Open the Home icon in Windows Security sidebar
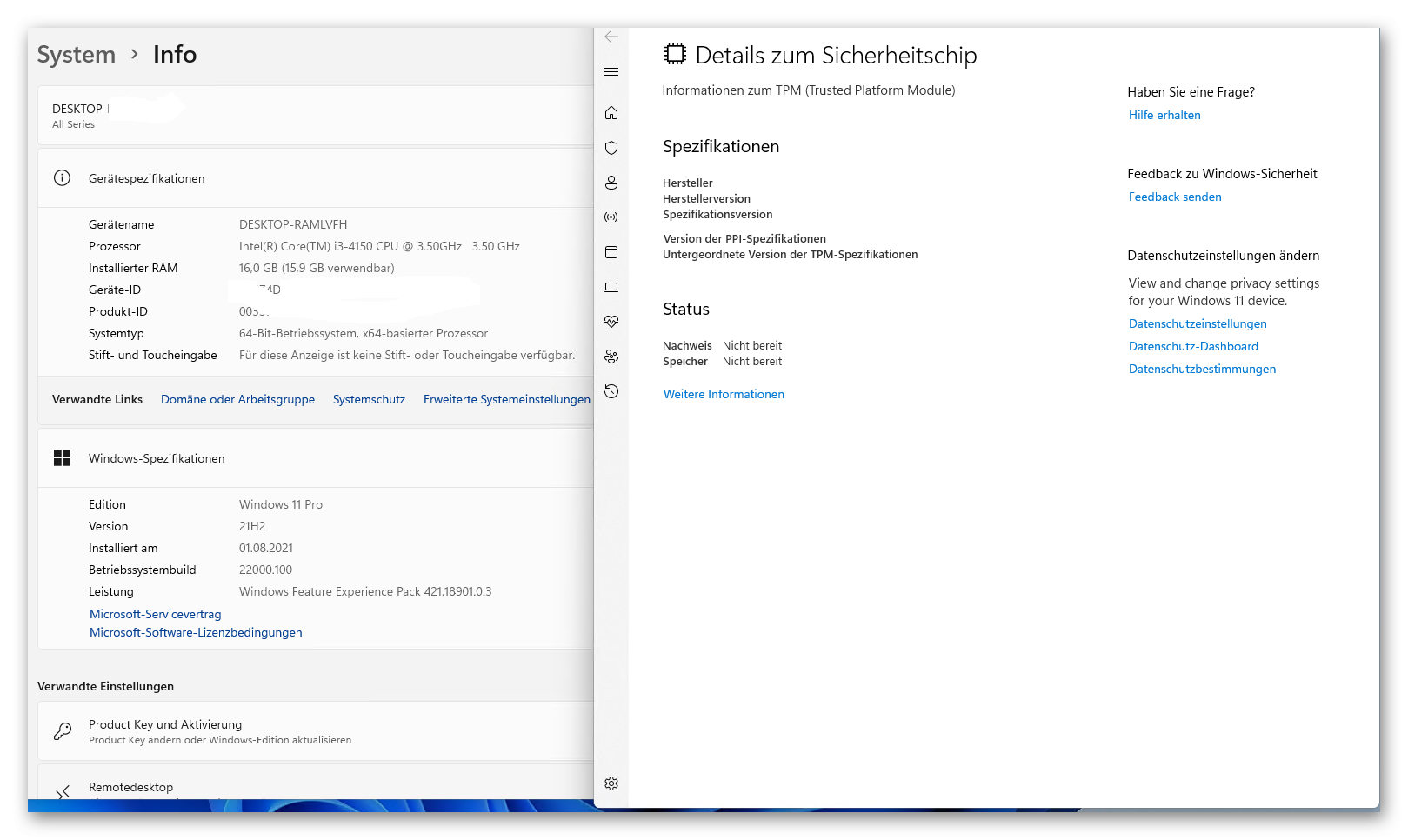This screenshot has width=1408, height=840. point(611,113)
